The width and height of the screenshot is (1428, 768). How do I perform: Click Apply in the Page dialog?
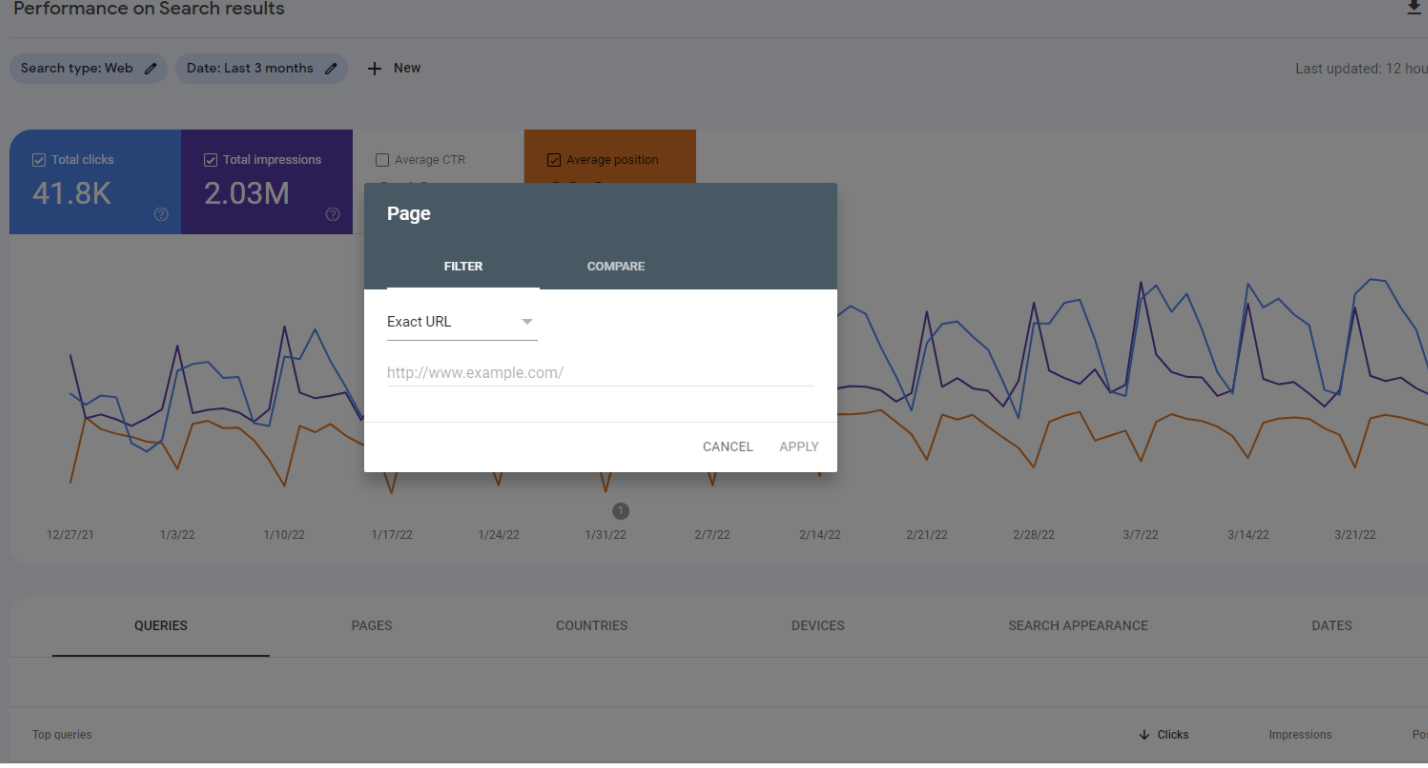coord(798,447)
